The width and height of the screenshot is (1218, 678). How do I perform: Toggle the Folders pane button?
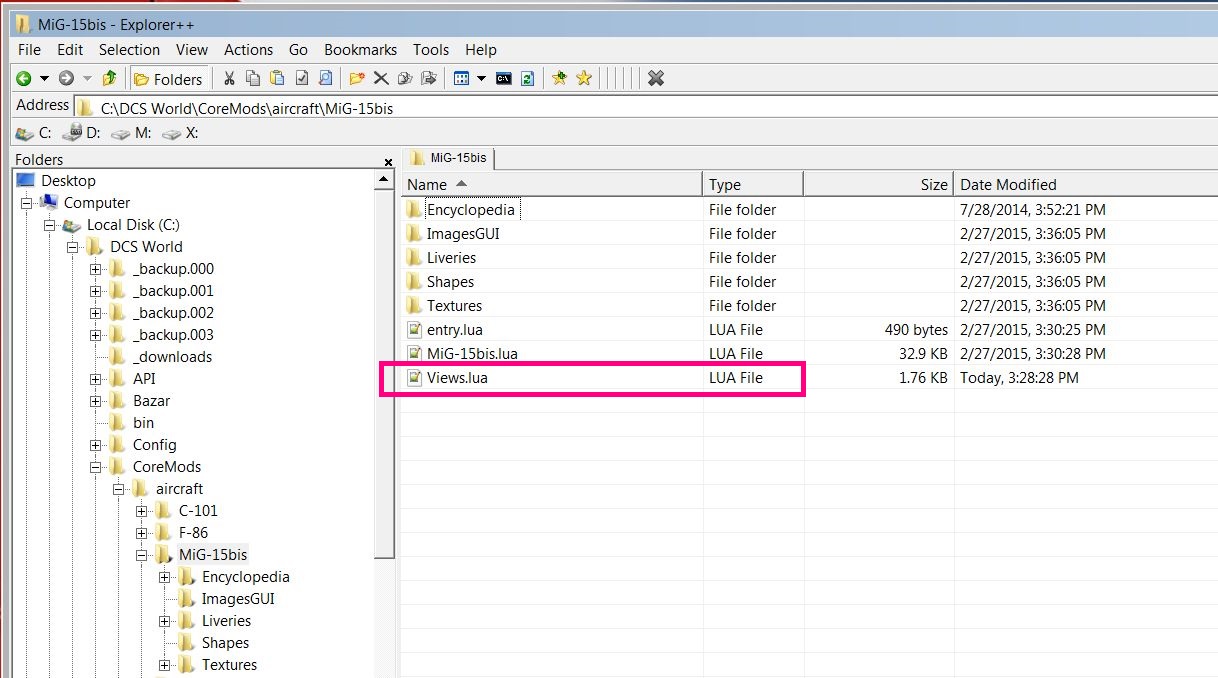(168, 78)
